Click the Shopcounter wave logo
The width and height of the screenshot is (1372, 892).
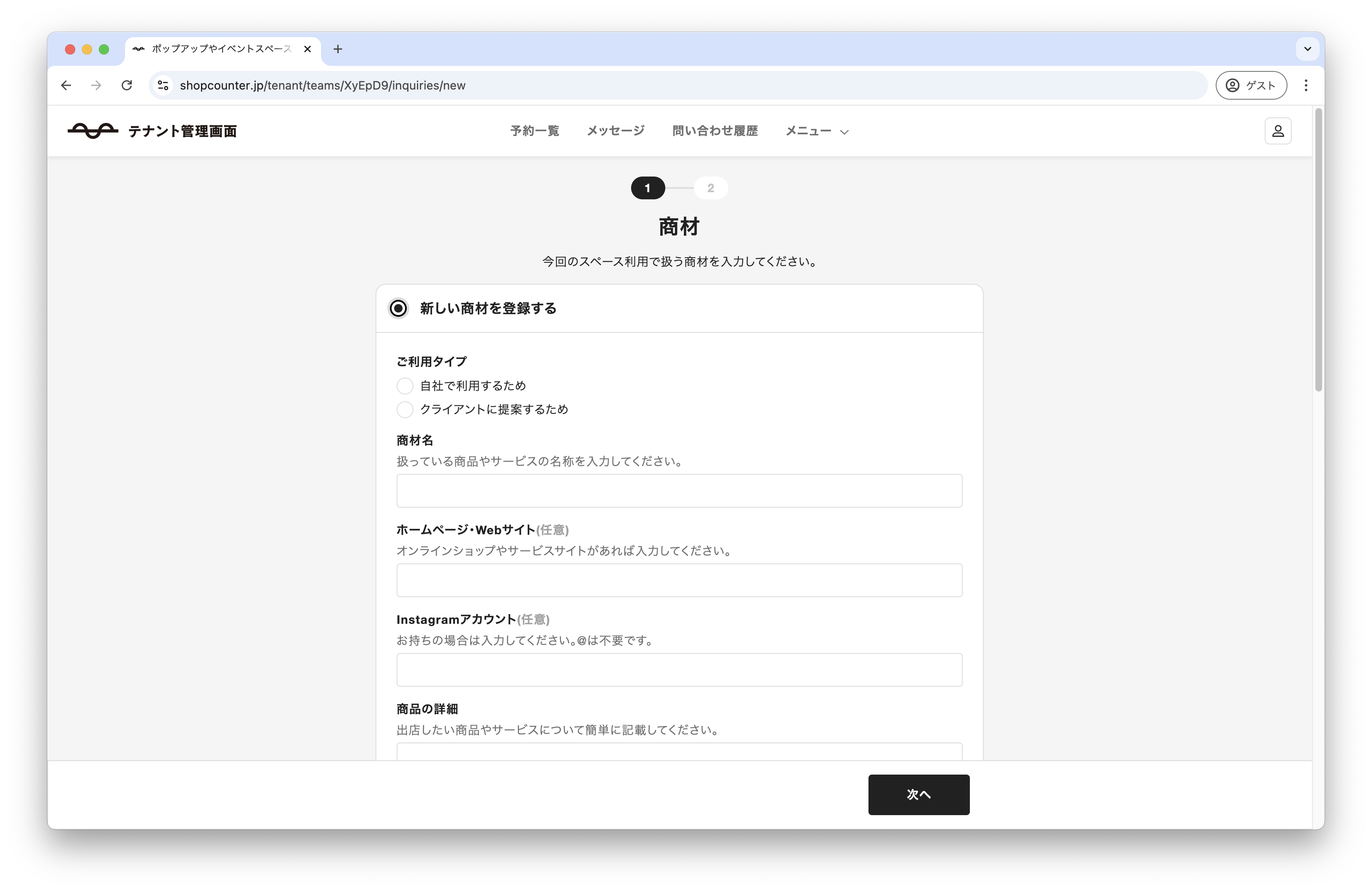(93, 131)
